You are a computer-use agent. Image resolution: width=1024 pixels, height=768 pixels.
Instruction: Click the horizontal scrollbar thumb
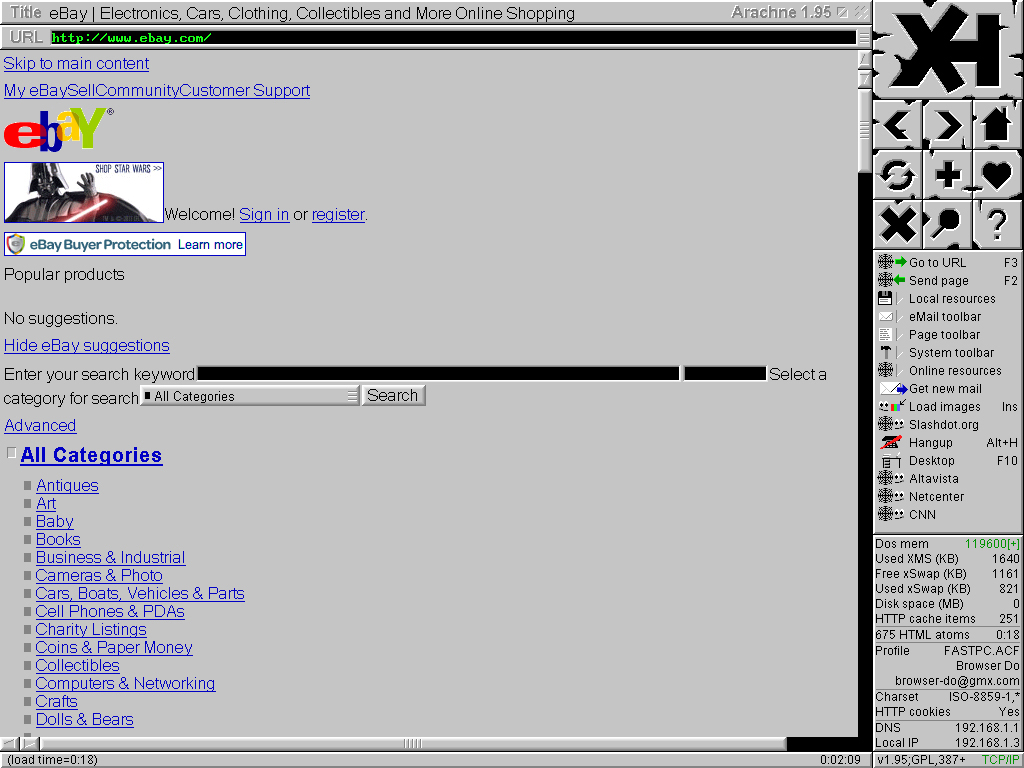click(x=413, y=743)
